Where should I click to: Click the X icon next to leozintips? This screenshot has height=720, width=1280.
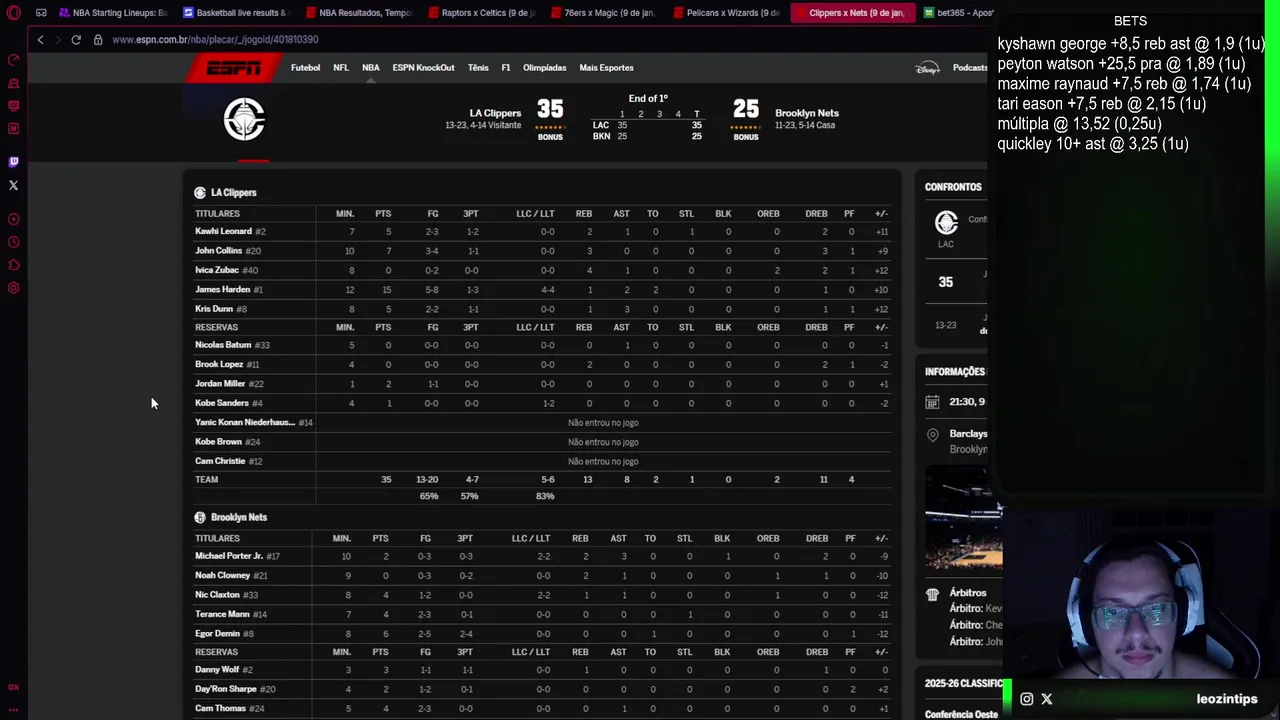[1047, 699]
